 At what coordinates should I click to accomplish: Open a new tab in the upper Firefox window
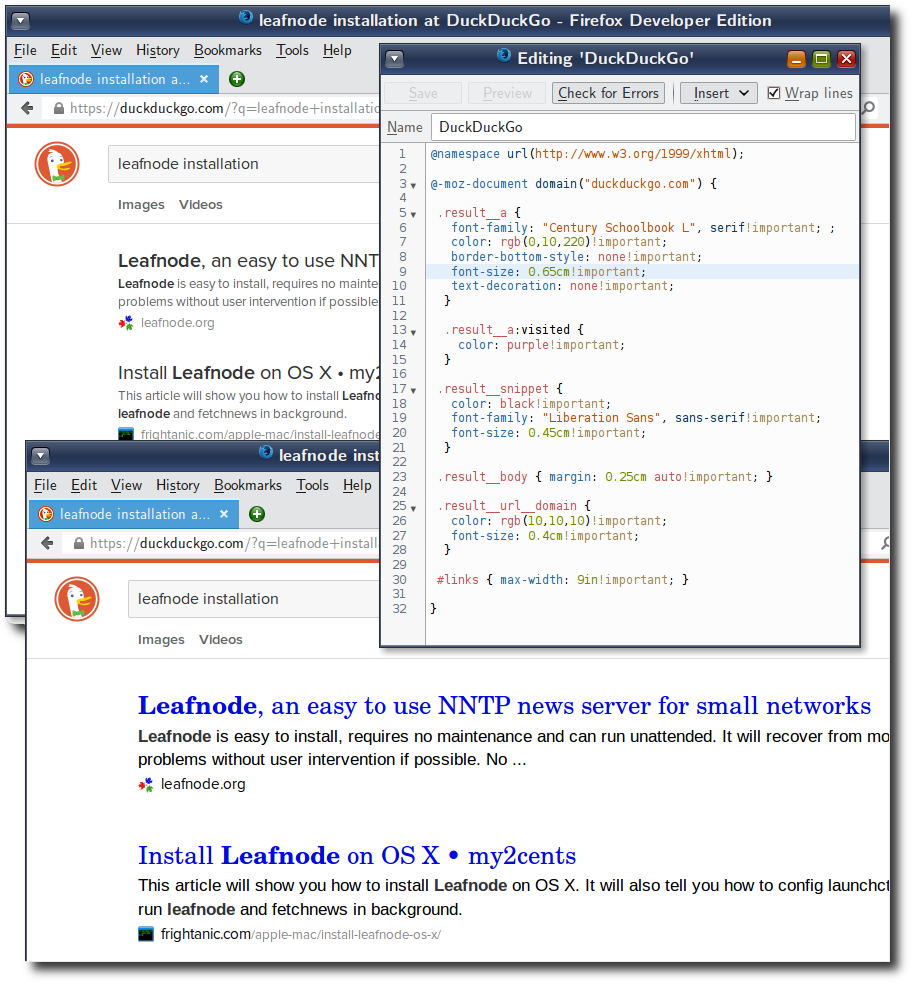(x=237, y=79)
